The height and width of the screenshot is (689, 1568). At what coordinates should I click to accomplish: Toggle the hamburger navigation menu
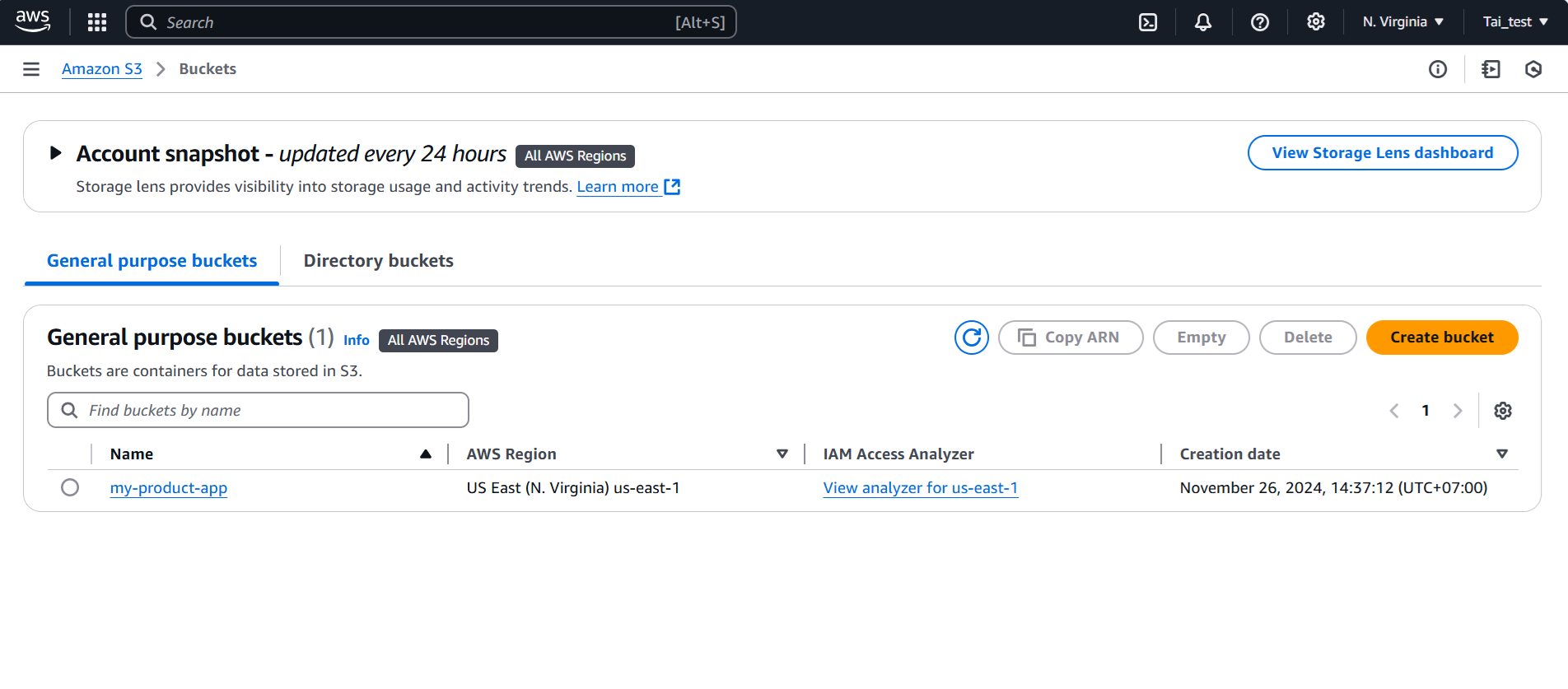tap(31, 69)
